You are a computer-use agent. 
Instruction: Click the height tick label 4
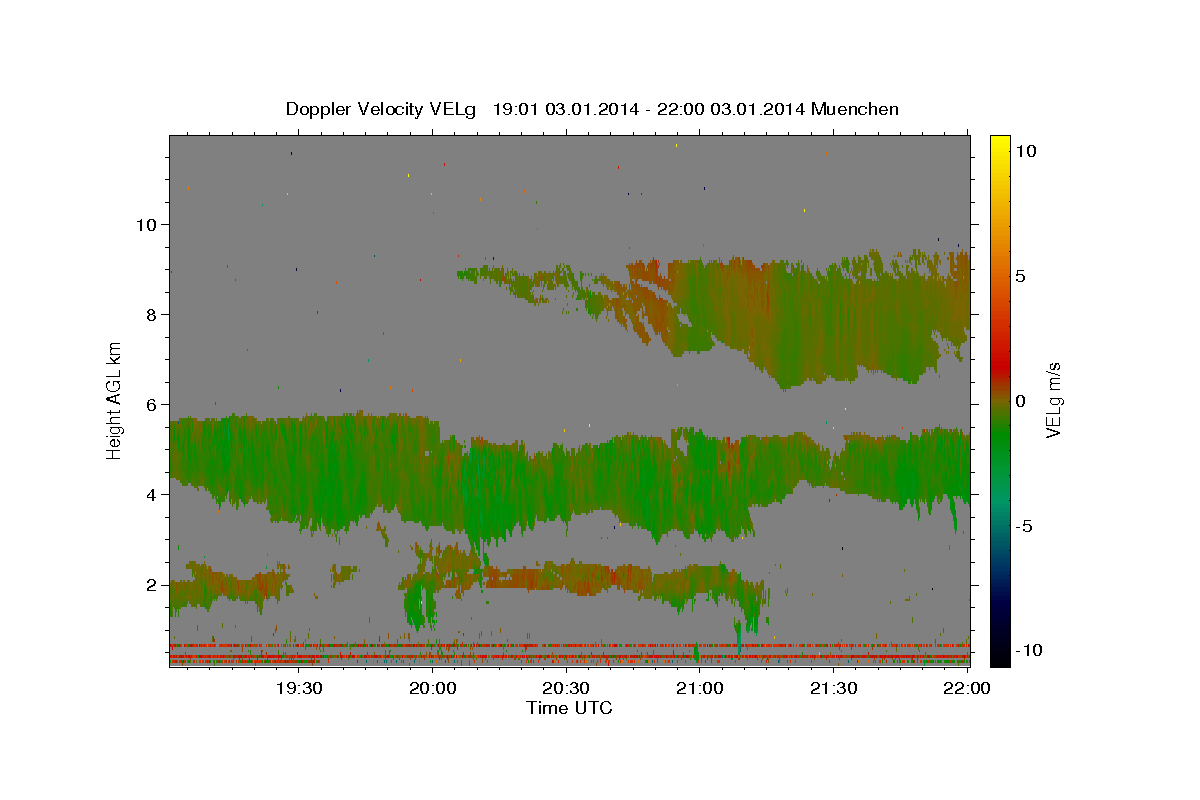[x=153, y=495]
